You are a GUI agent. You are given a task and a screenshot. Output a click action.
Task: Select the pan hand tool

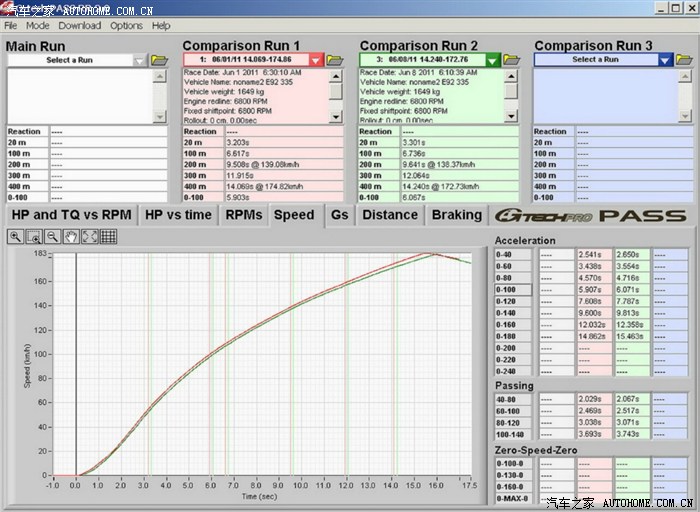71,237
